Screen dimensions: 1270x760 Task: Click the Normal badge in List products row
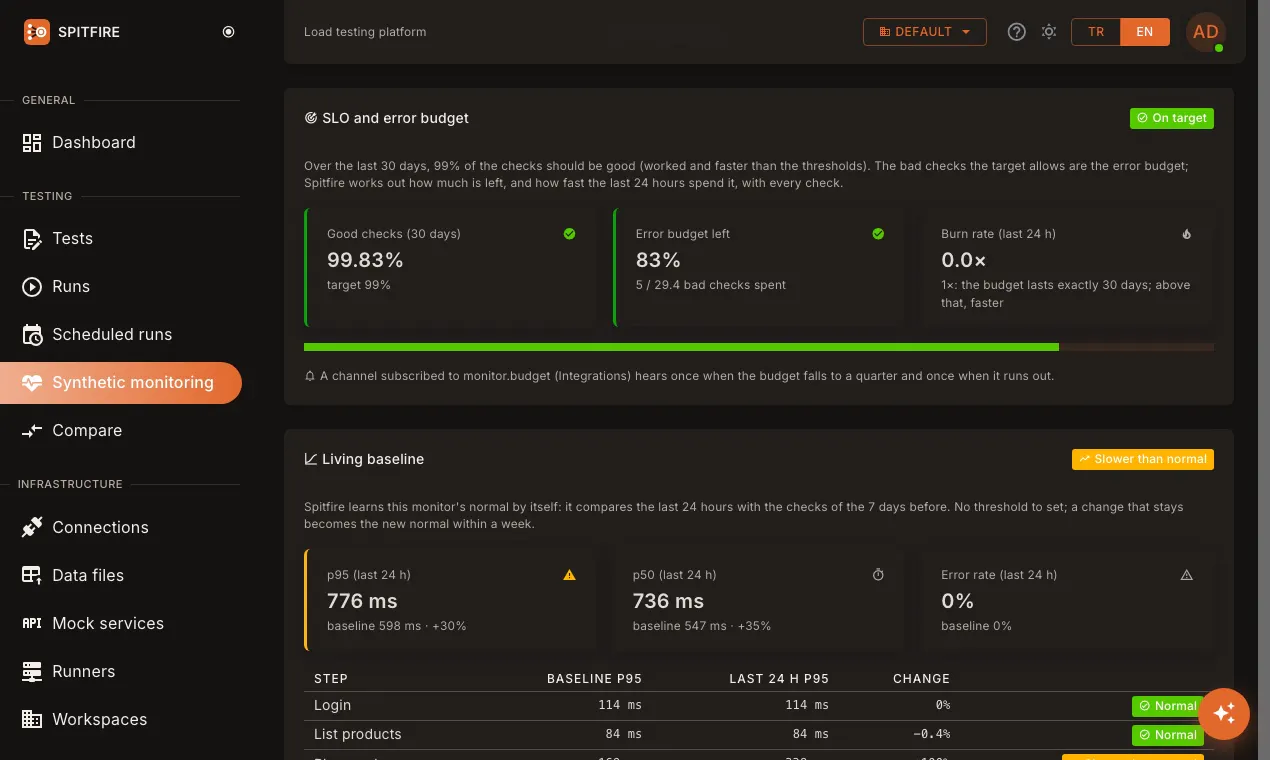click(x=1168, y=735)
